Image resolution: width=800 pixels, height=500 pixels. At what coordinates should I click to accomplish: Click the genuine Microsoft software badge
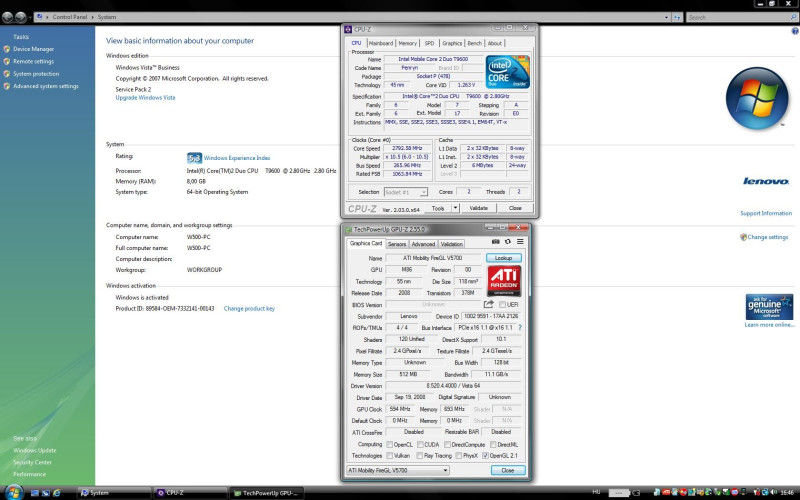(x=769, y=307)
